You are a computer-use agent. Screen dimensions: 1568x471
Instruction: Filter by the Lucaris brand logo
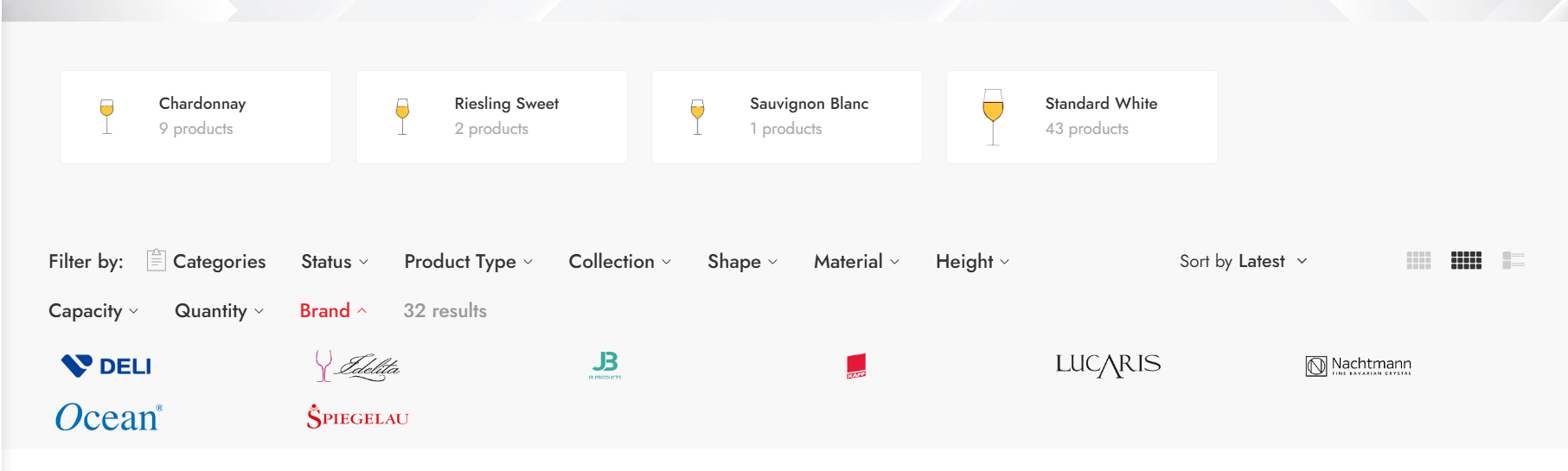tap(1108, 366)
